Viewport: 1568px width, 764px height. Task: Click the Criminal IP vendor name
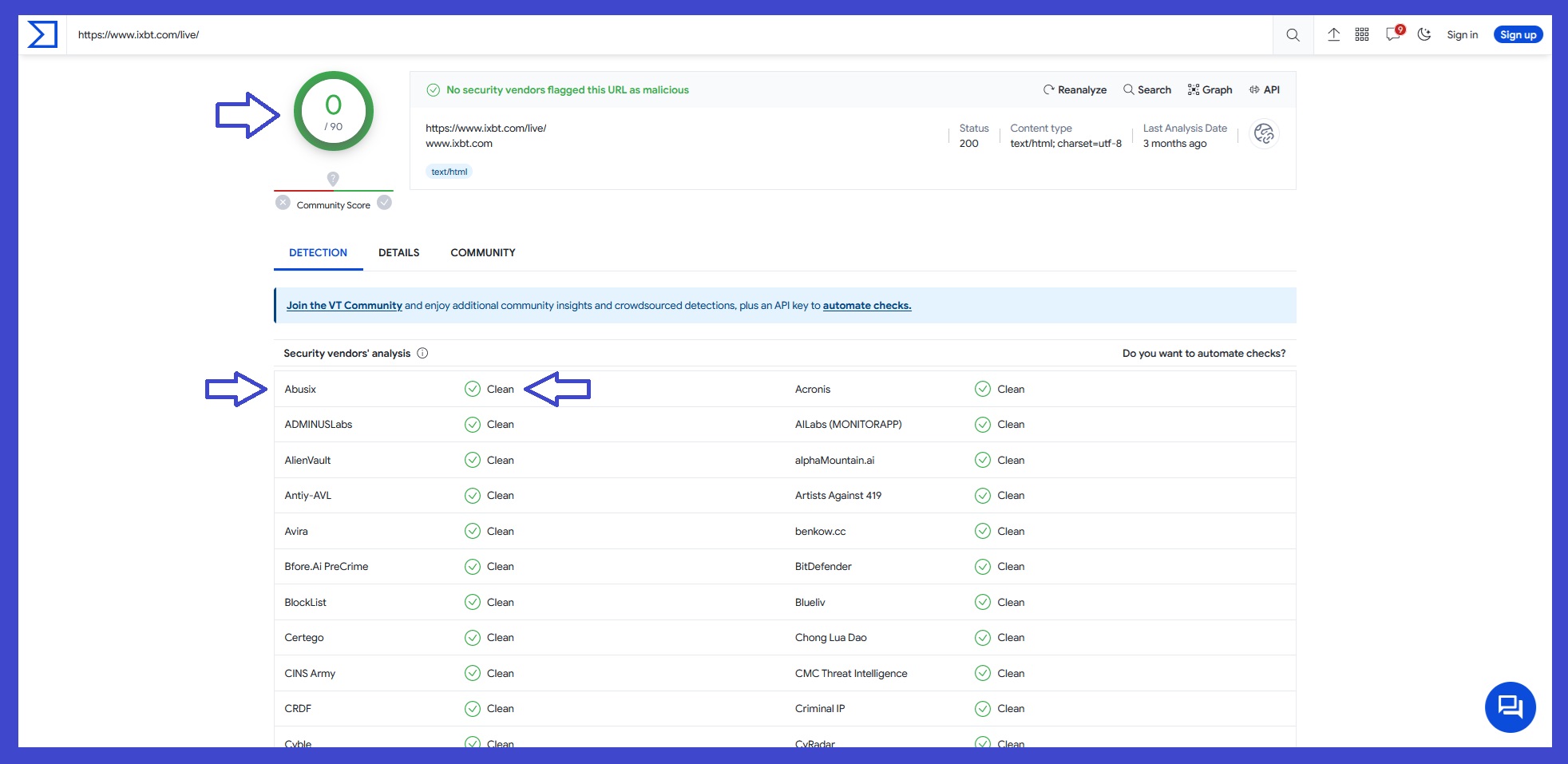point(820,709)
